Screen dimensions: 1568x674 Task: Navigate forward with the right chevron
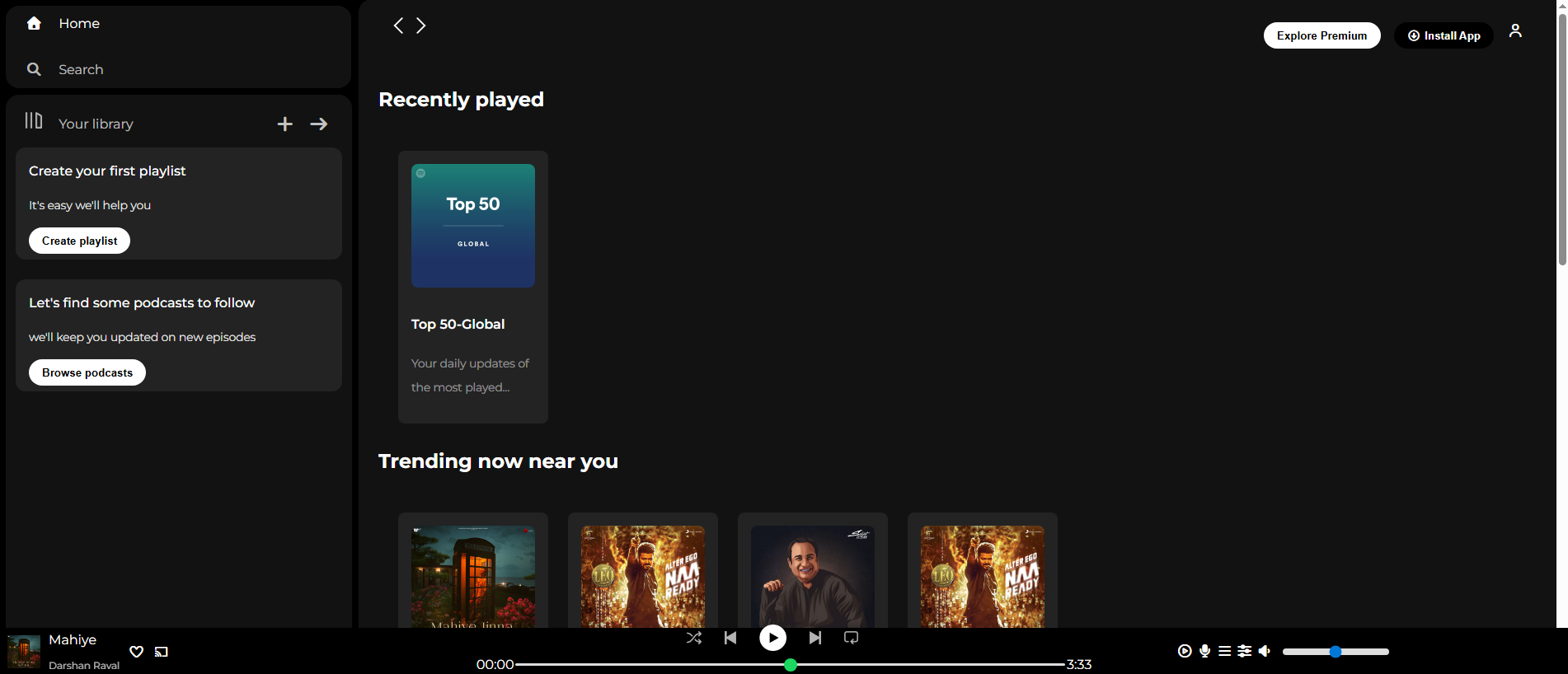[x=421, y=26]
